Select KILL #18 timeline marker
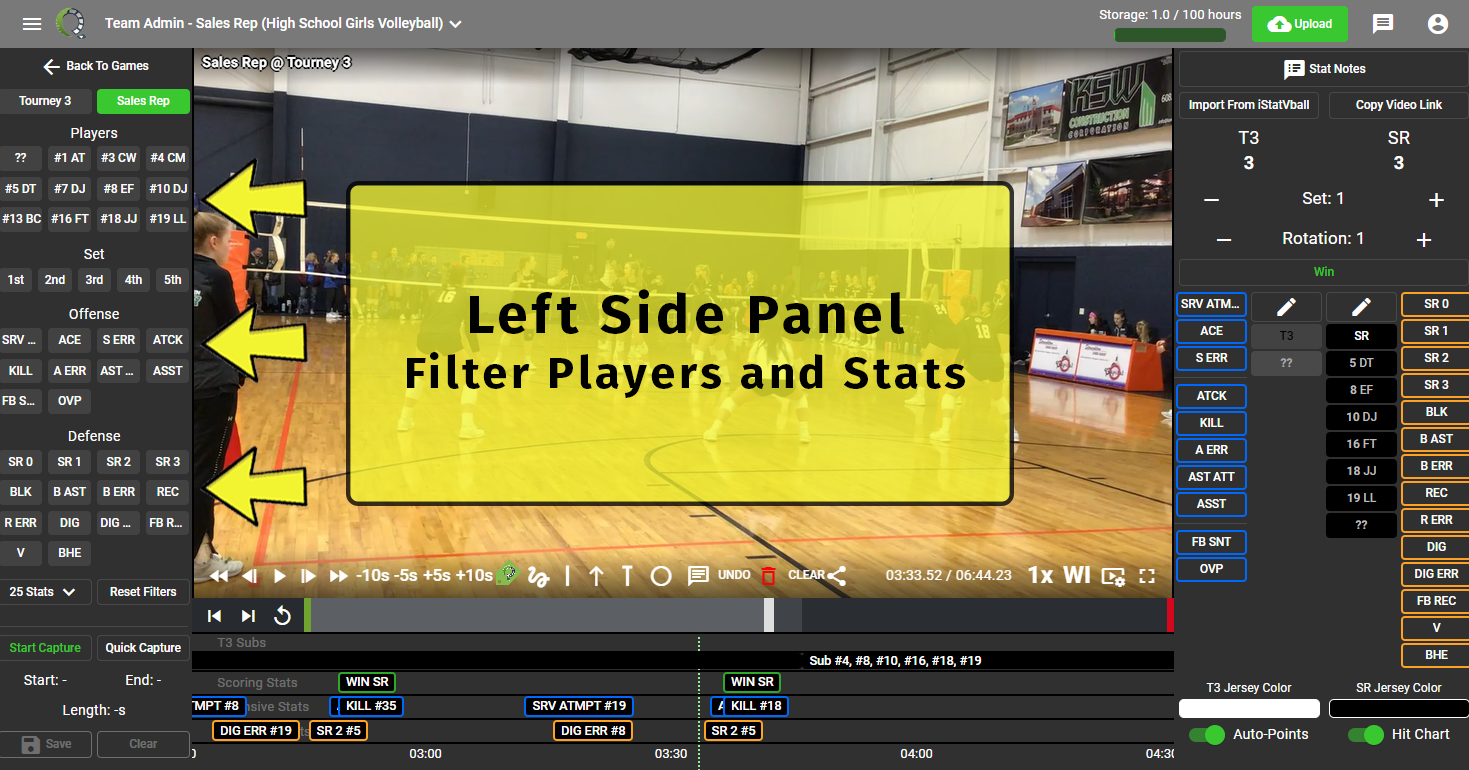This screenshot has width=1469, height=770. (757, 706)
